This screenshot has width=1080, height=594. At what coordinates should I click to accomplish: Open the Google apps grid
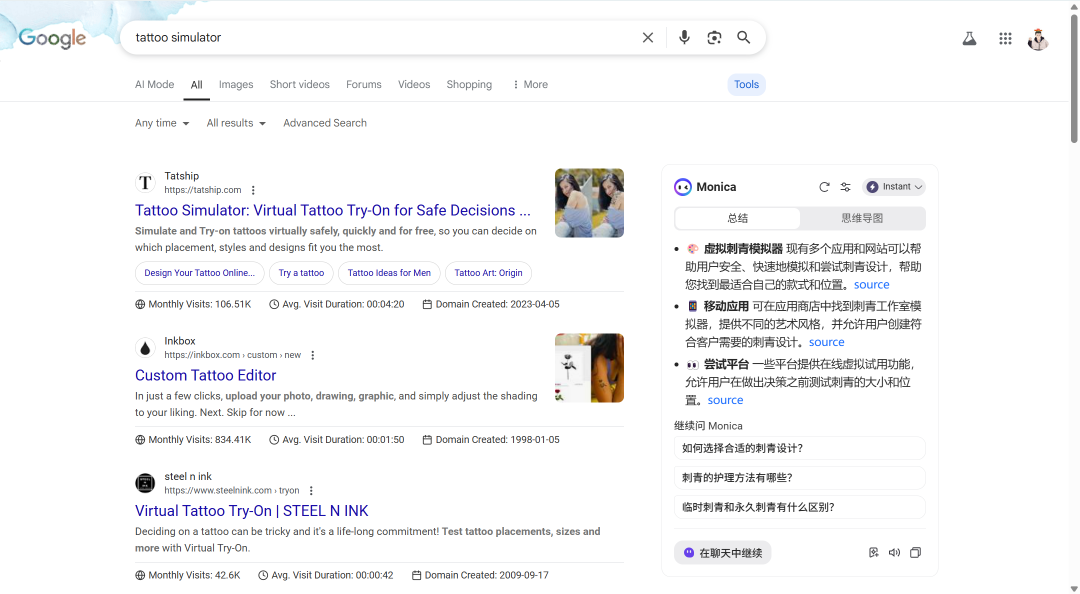tap(1005, 39)
